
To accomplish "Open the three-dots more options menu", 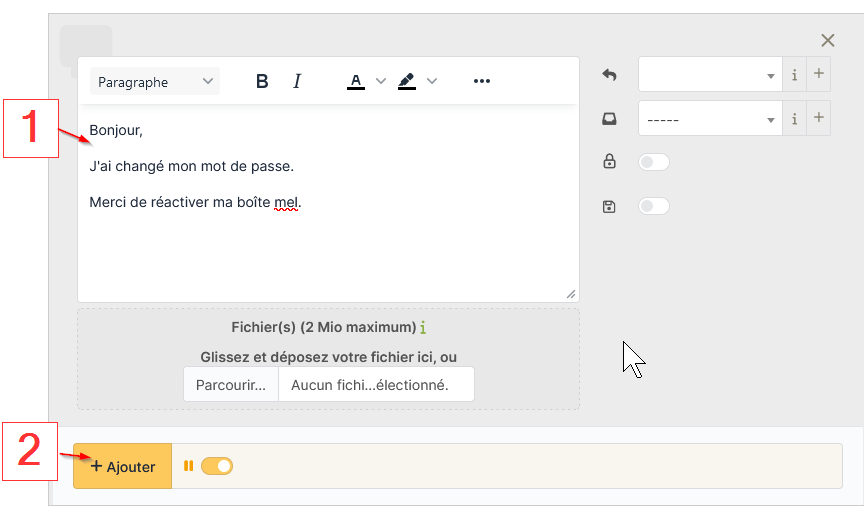I will (482, 82).
